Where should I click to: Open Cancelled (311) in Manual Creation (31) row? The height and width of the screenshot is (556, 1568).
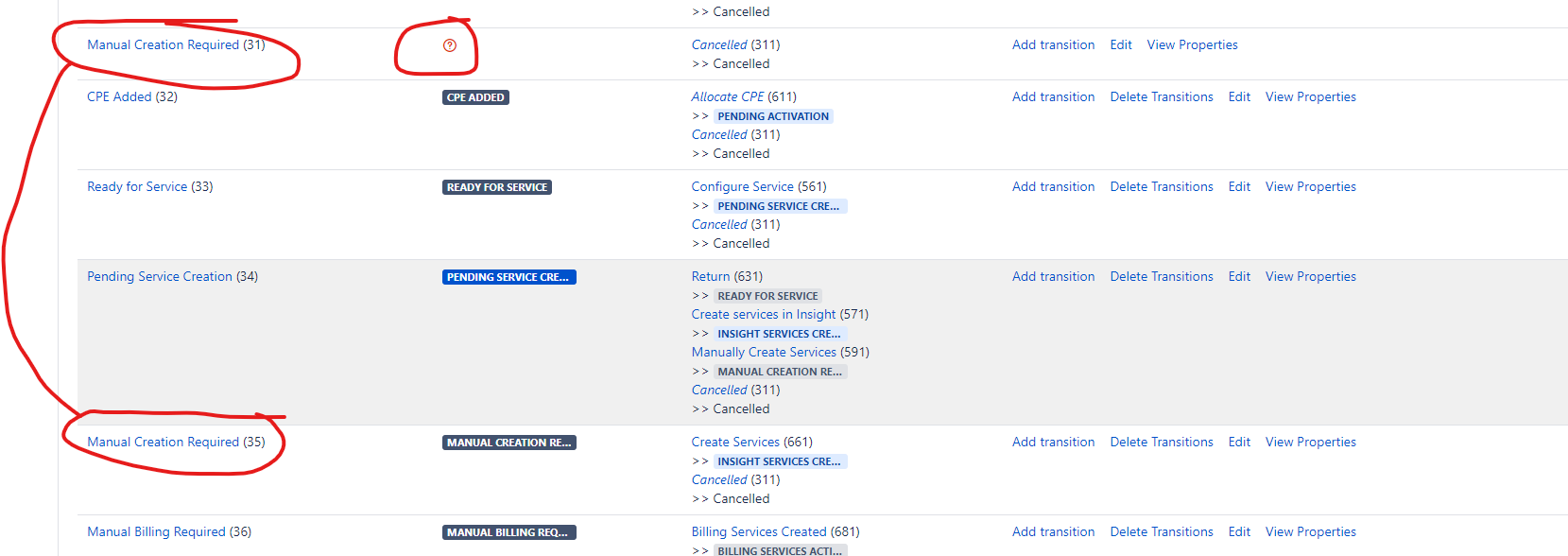click(719, 44)
